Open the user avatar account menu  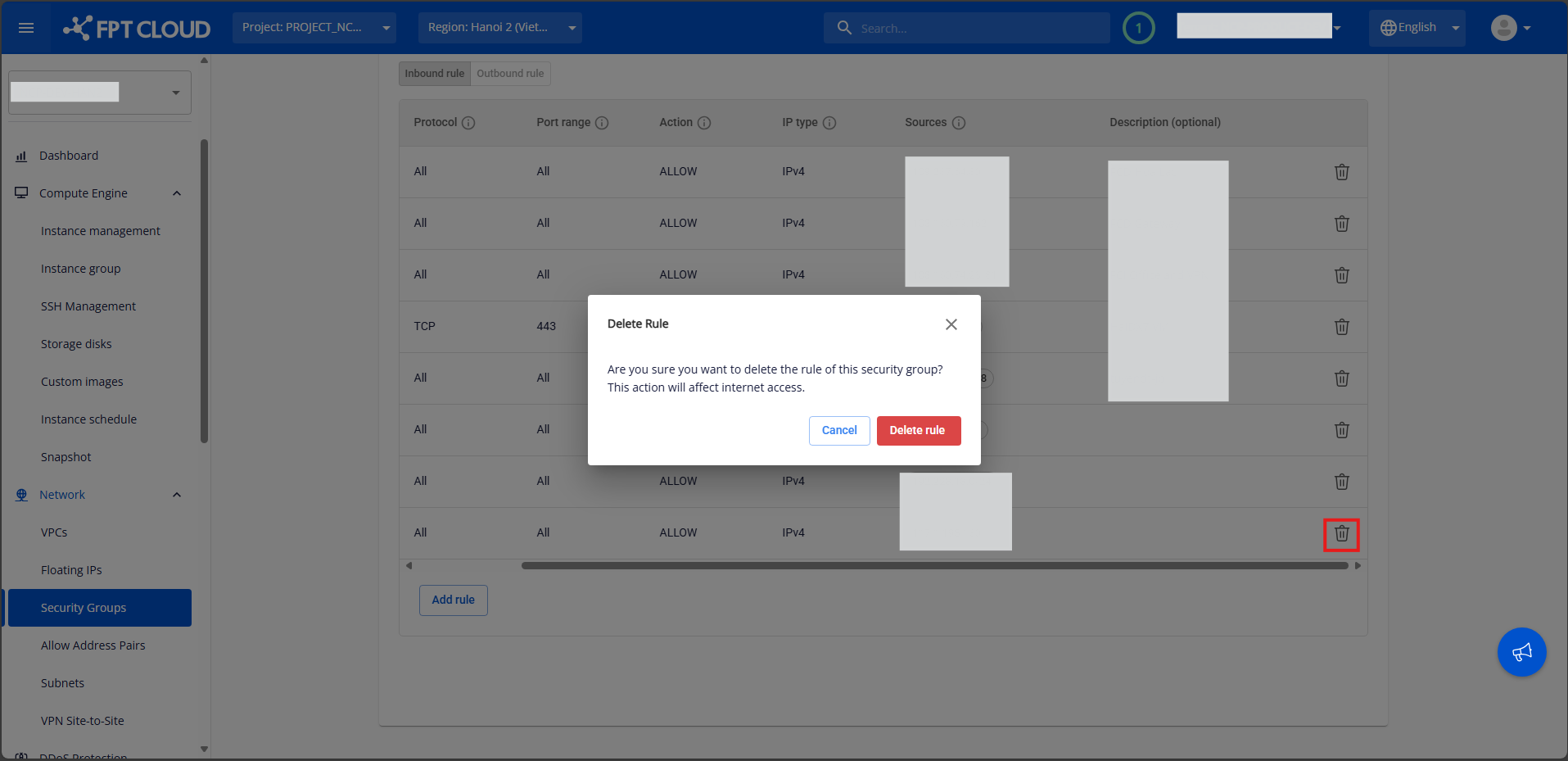1510,28
